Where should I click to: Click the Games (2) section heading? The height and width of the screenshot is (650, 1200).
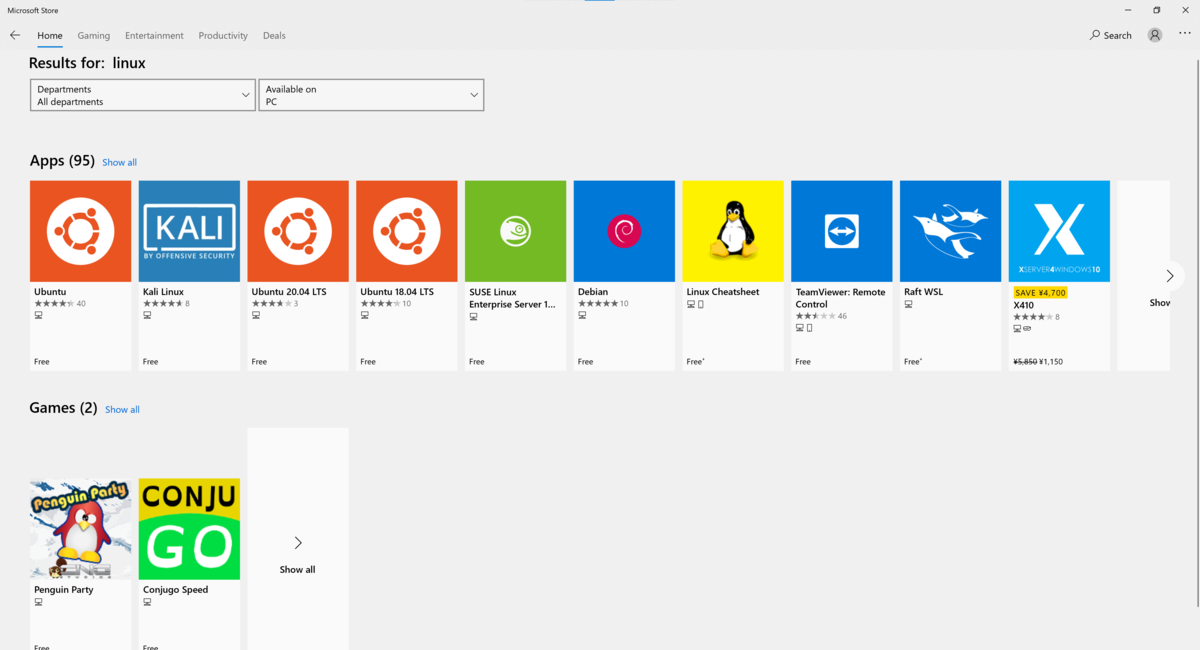63,407
